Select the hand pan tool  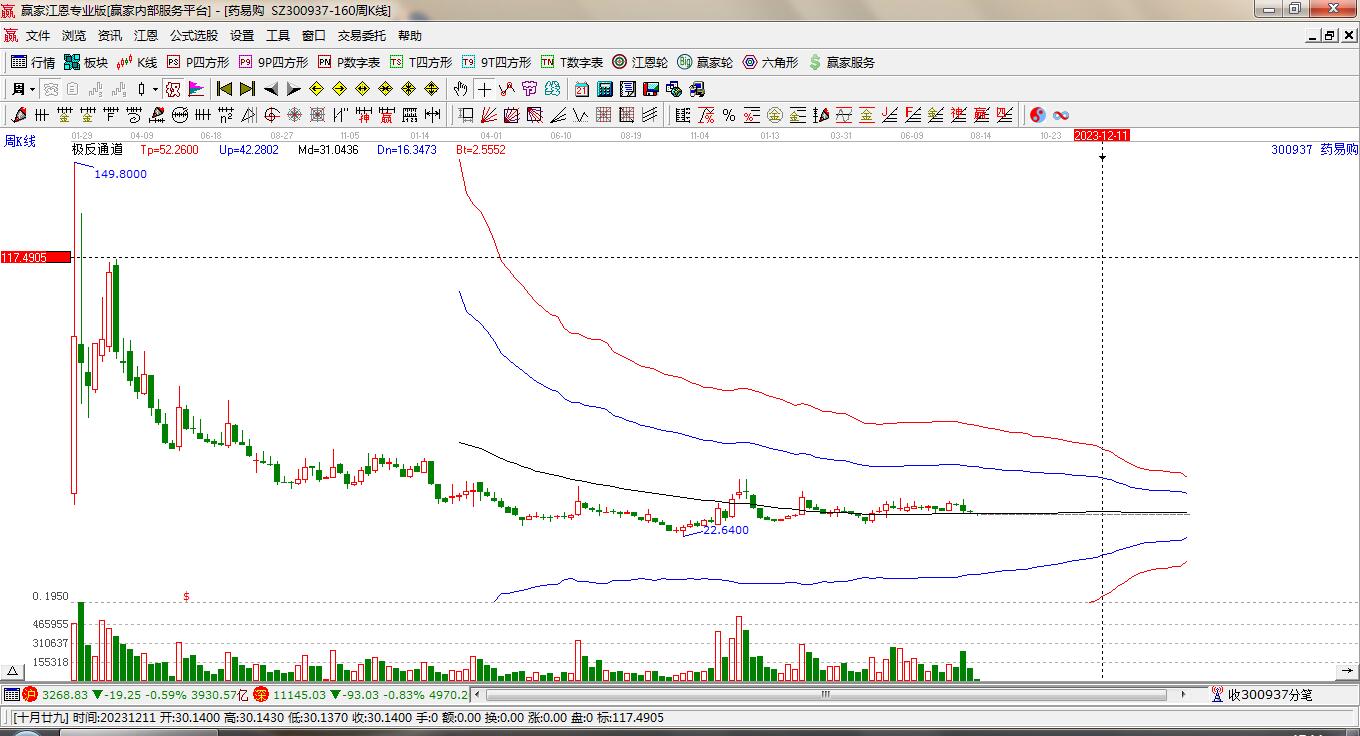point(460,89)
